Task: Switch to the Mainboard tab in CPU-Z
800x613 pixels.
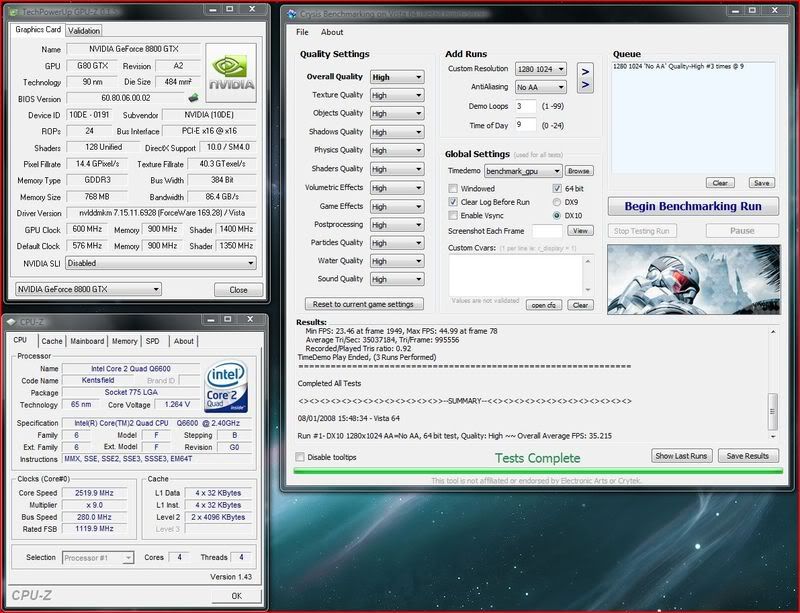Action: coord(87,341)
